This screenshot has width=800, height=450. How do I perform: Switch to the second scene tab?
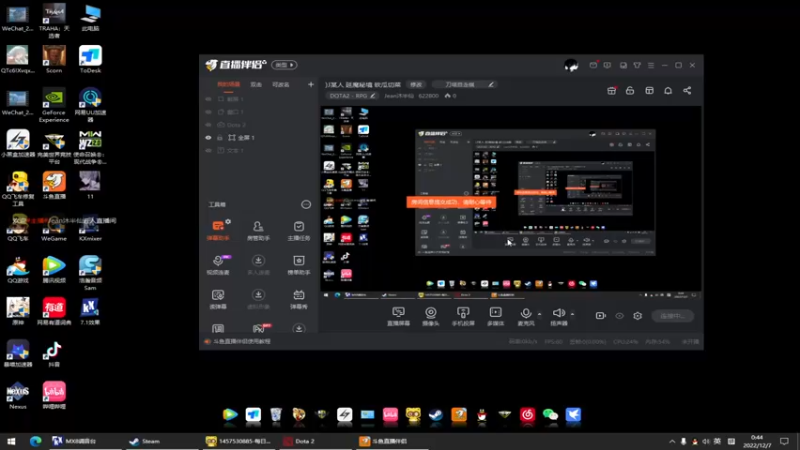pyautogui.click(x=256, y=84)
